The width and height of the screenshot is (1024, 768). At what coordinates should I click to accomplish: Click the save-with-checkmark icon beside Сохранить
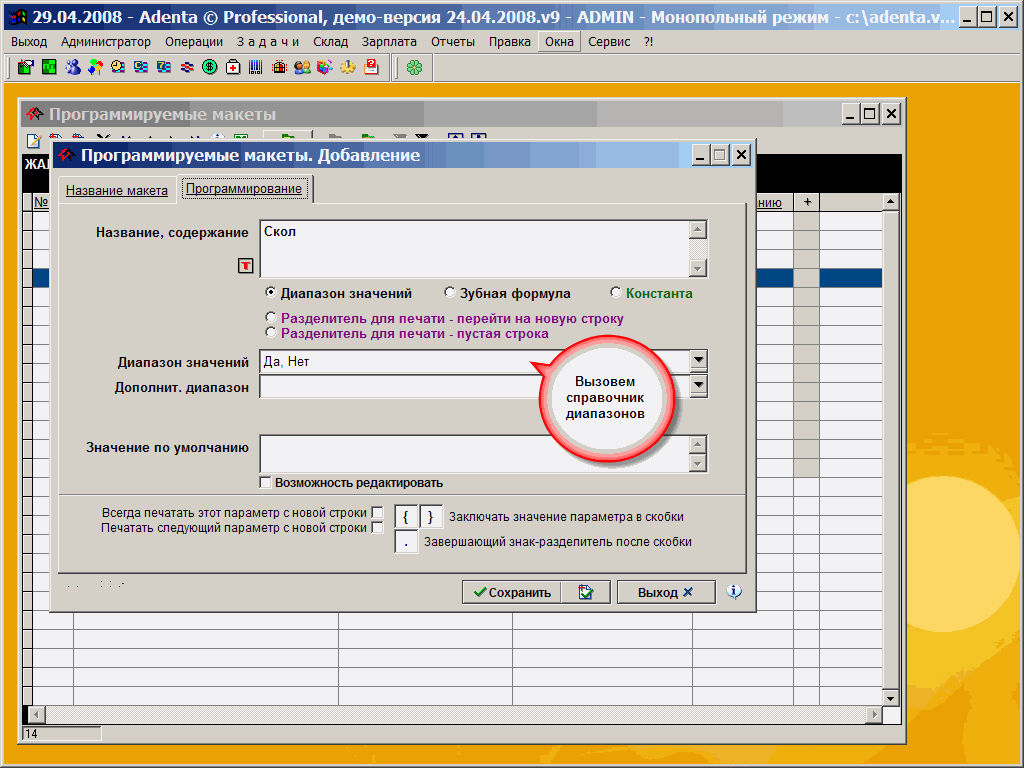(586, 592)
